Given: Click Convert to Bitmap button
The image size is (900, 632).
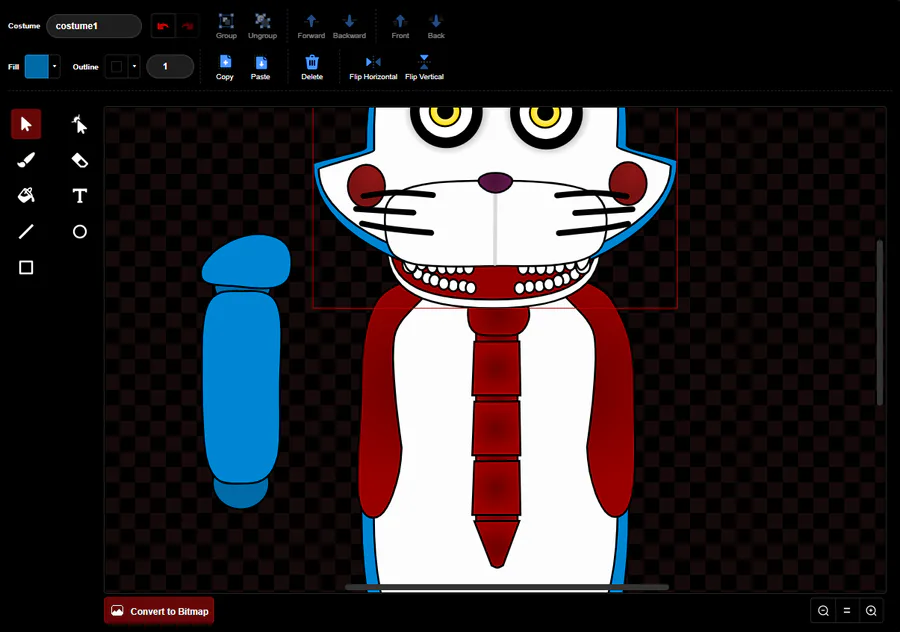Looking at the screenshot, I should point(159,611).
